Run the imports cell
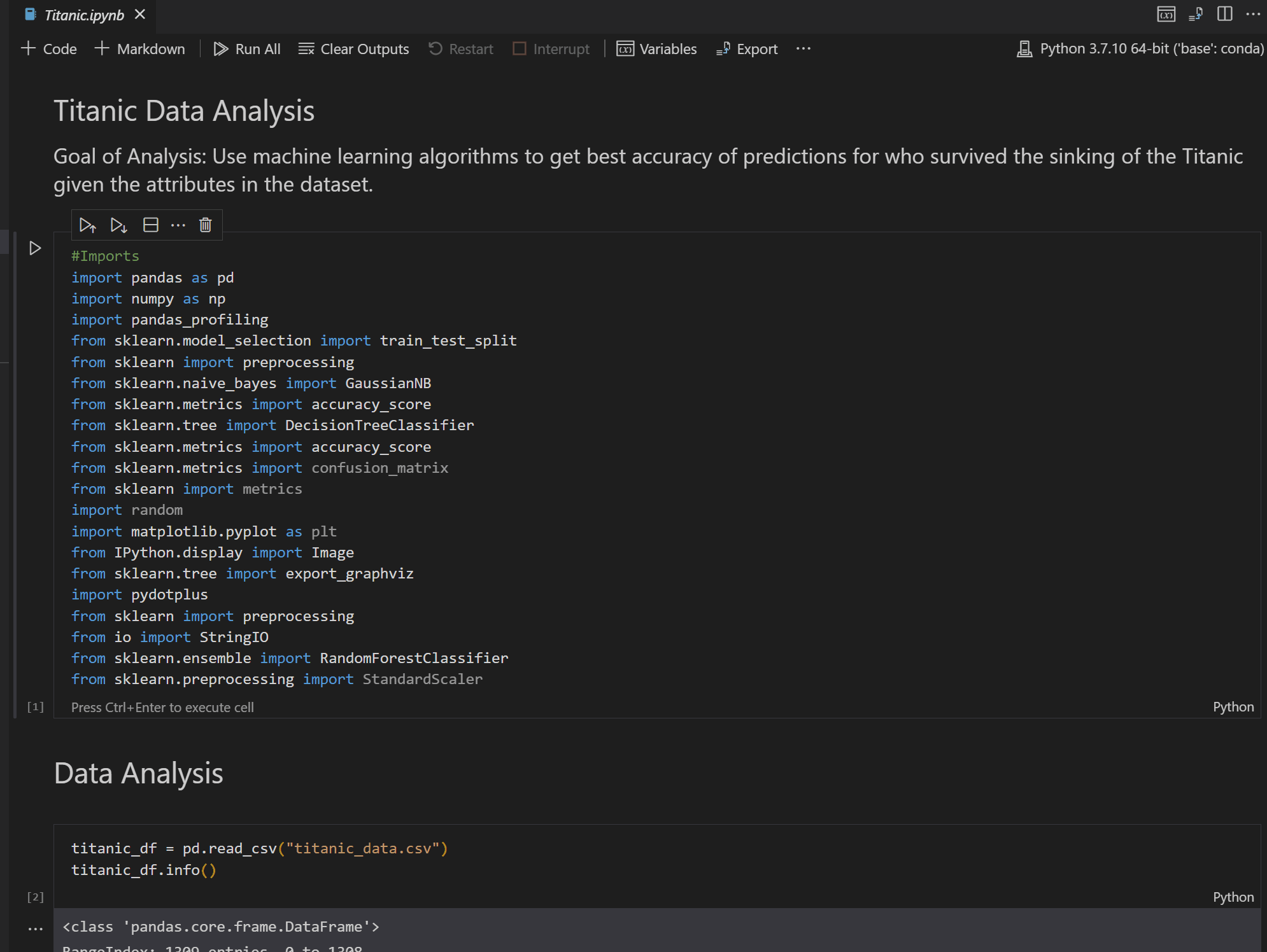 pos(36,248)
